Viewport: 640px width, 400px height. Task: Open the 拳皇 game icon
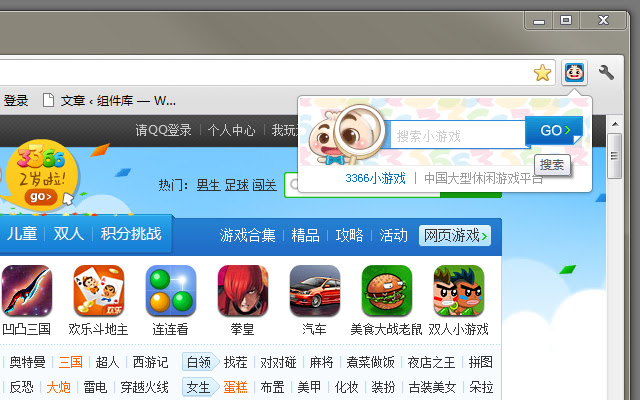tap(242, 291)
